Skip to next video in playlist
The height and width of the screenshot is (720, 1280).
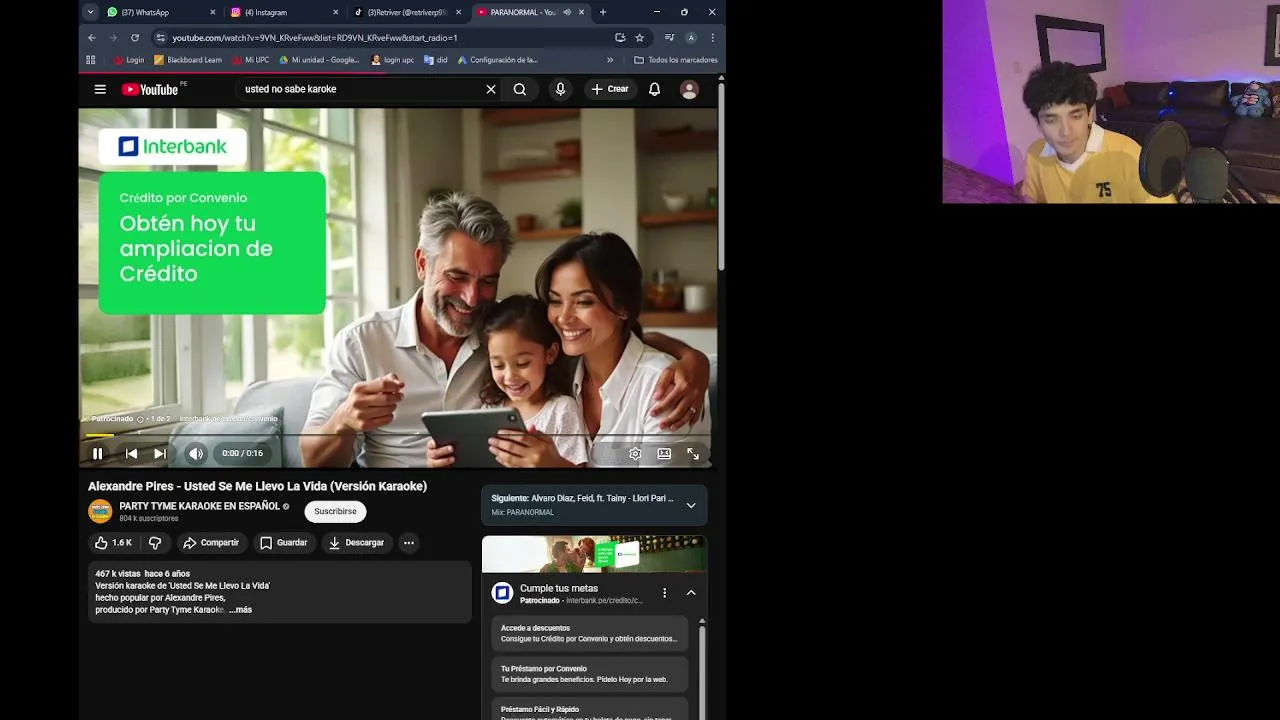pyautogui.click(x=160, y=453)
